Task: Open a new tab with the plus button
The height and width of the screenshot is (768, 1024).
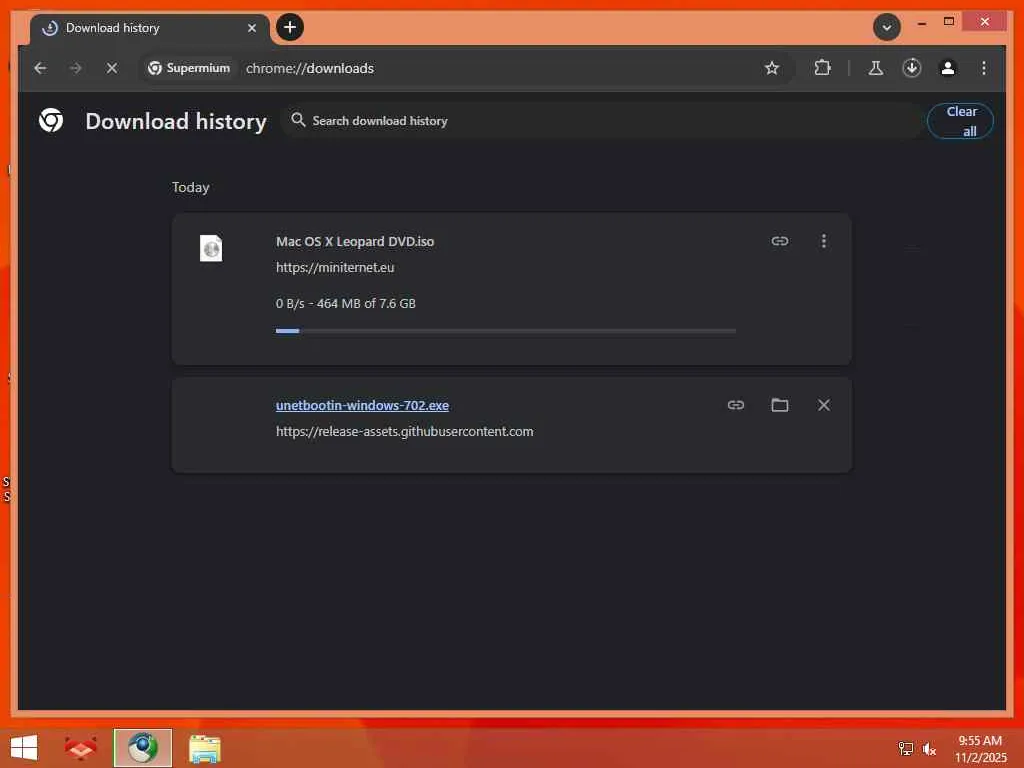Action: pos(290,27)
